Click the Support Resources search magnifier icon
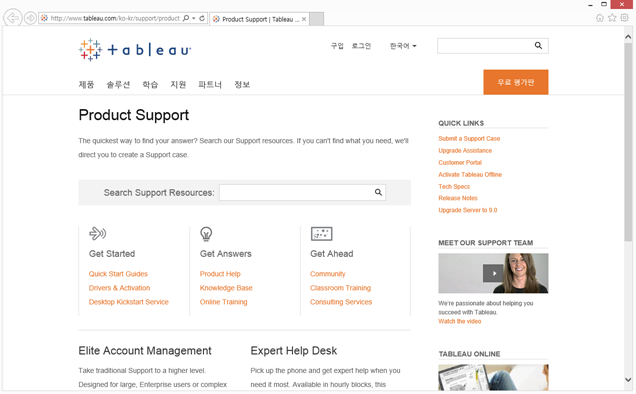636x394 pixels. tap(378, 192)
